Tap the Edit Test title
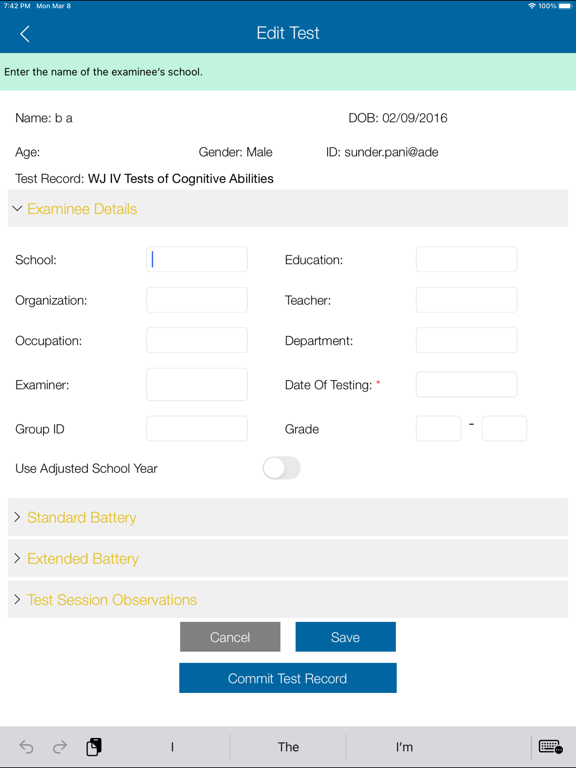576x768 pixels. (288, 33)
